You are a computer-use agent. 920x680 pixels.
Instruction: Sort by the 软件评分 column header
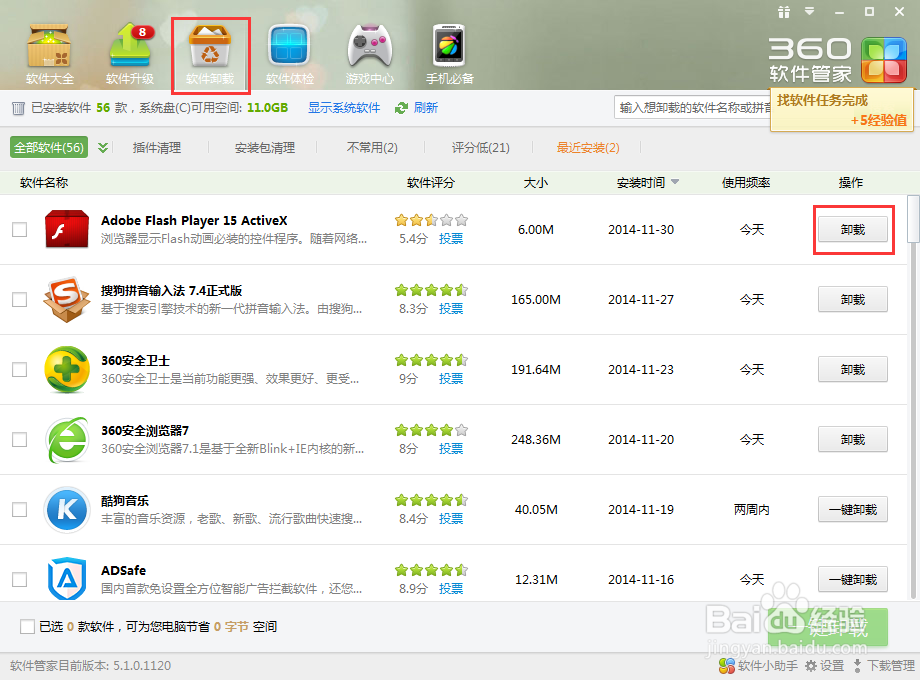tap(431, 182)
